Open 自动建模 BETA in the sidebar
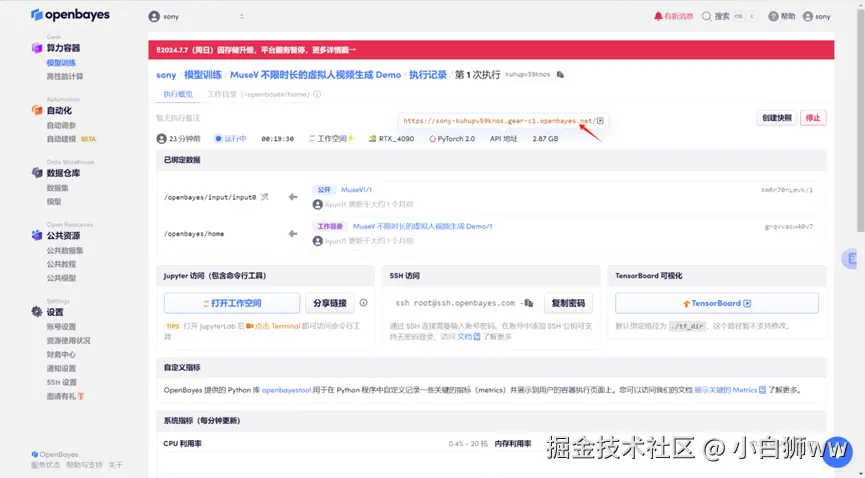Image resolution: width=865 pixels, height=478 pixels. tap(71, 139)
